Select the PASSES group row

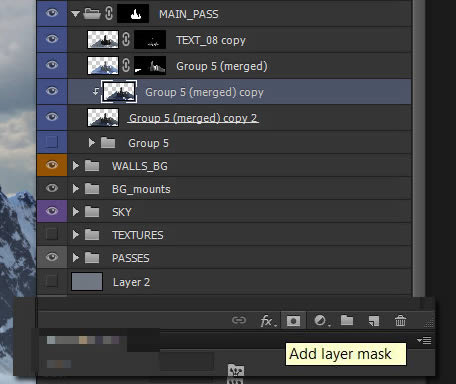(239, 257)
